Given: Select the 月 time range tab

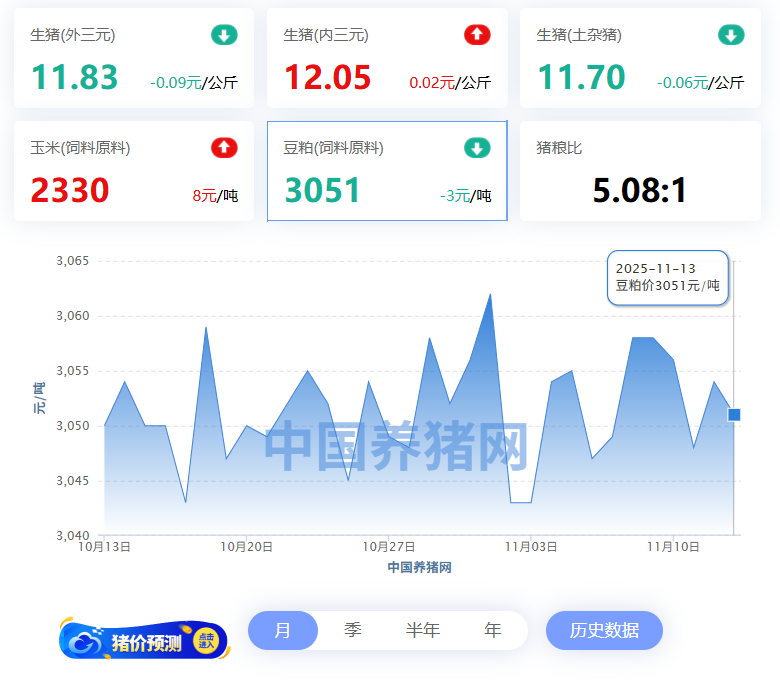Looking at the screenshot, I should coord(283,631).
